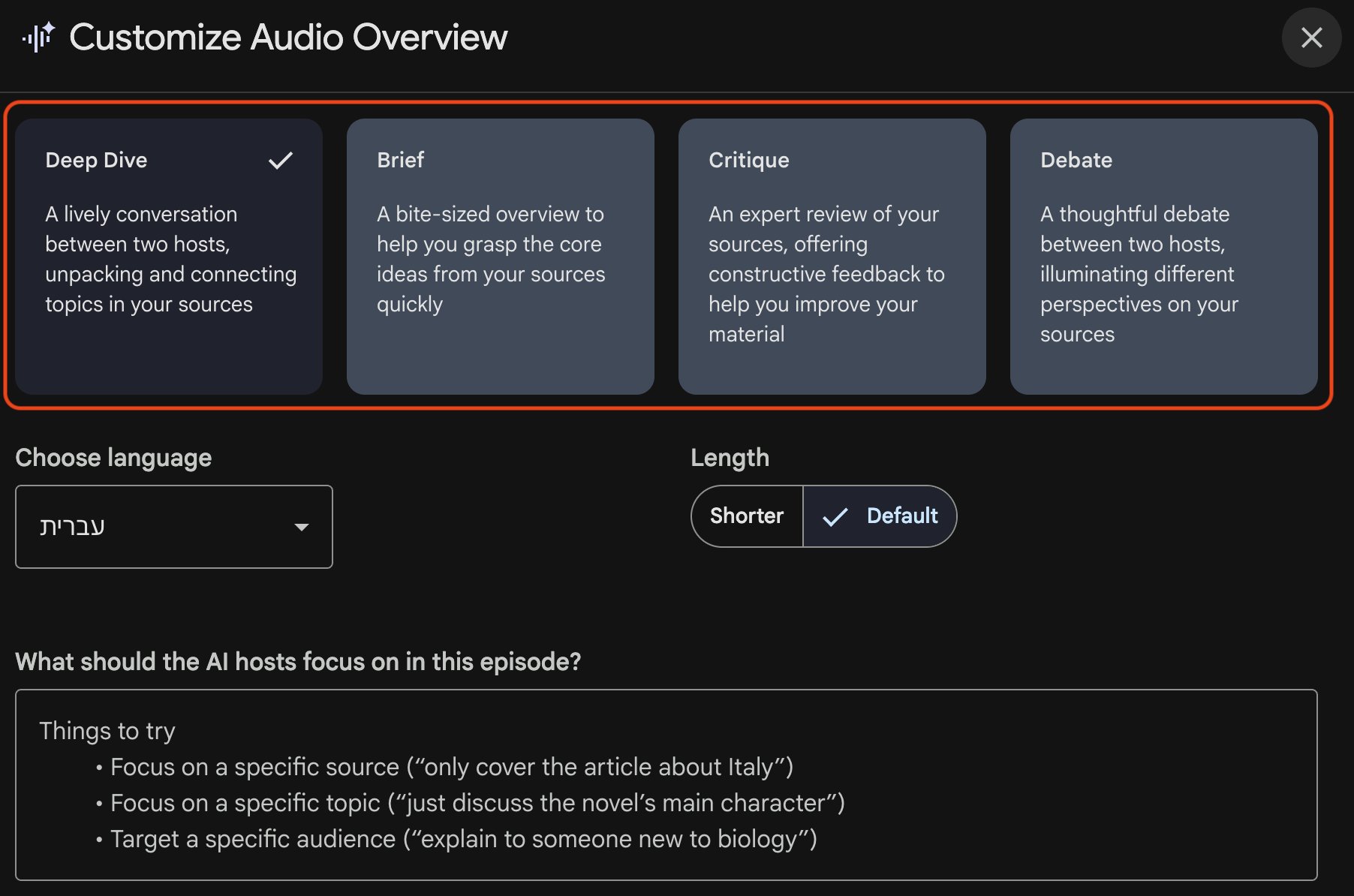The width and height of the screenshot is (1354, 896).
Task: Select the Deep Dive format card
Action: [169, 256]
